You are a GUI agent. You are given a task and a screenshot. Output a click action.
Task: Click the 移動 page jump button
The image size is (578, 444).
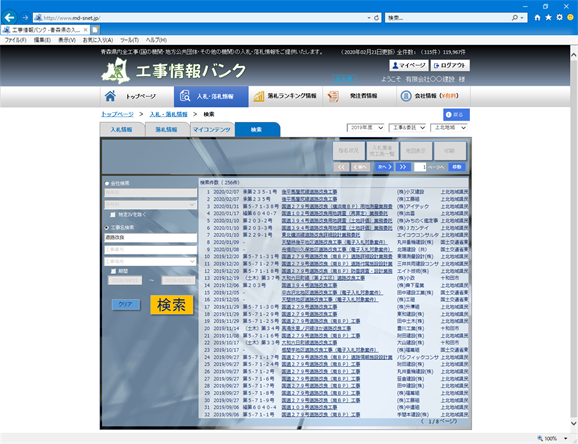pos(457,167)
